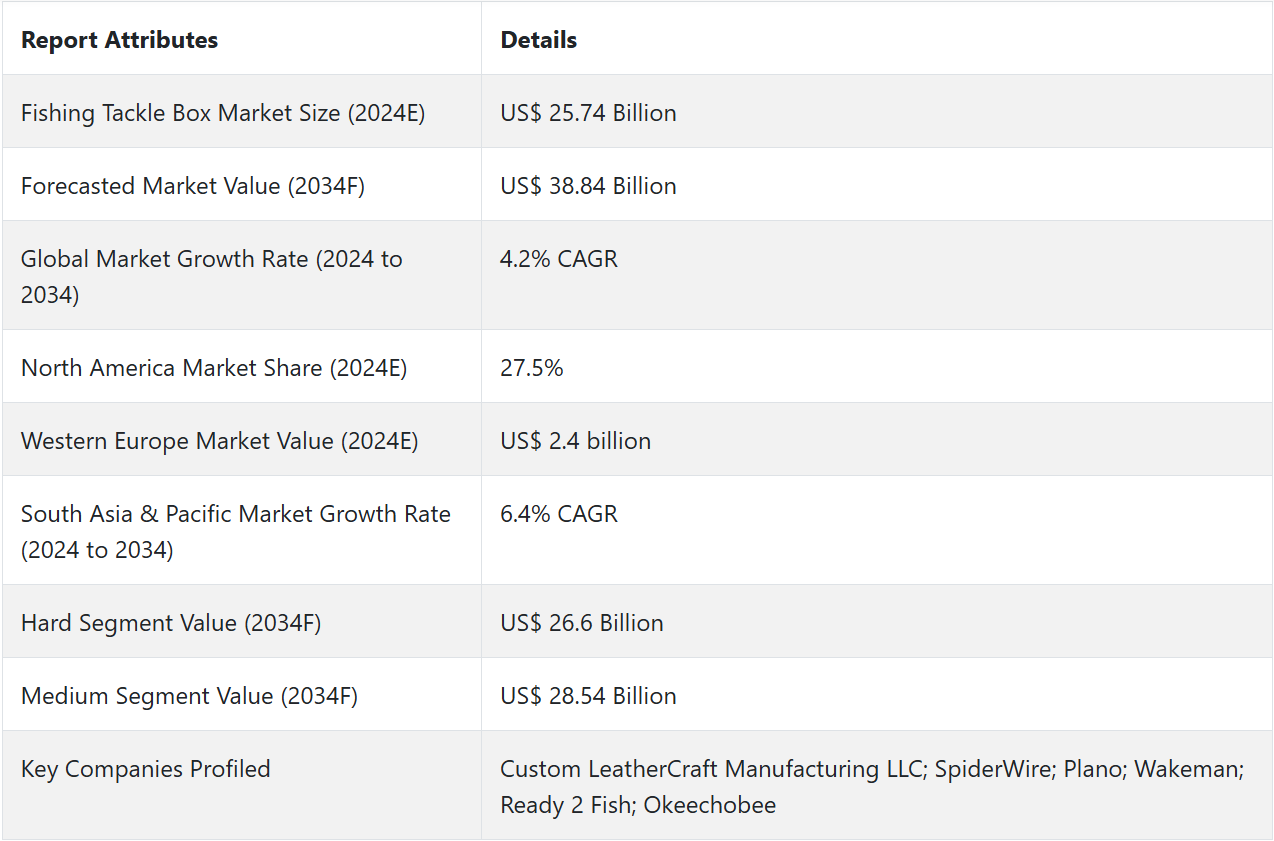The height and width of the screenshot is (841, 1274).
Task: Click the '4.2% CAGR' value
Action: [x=559, y=259]
